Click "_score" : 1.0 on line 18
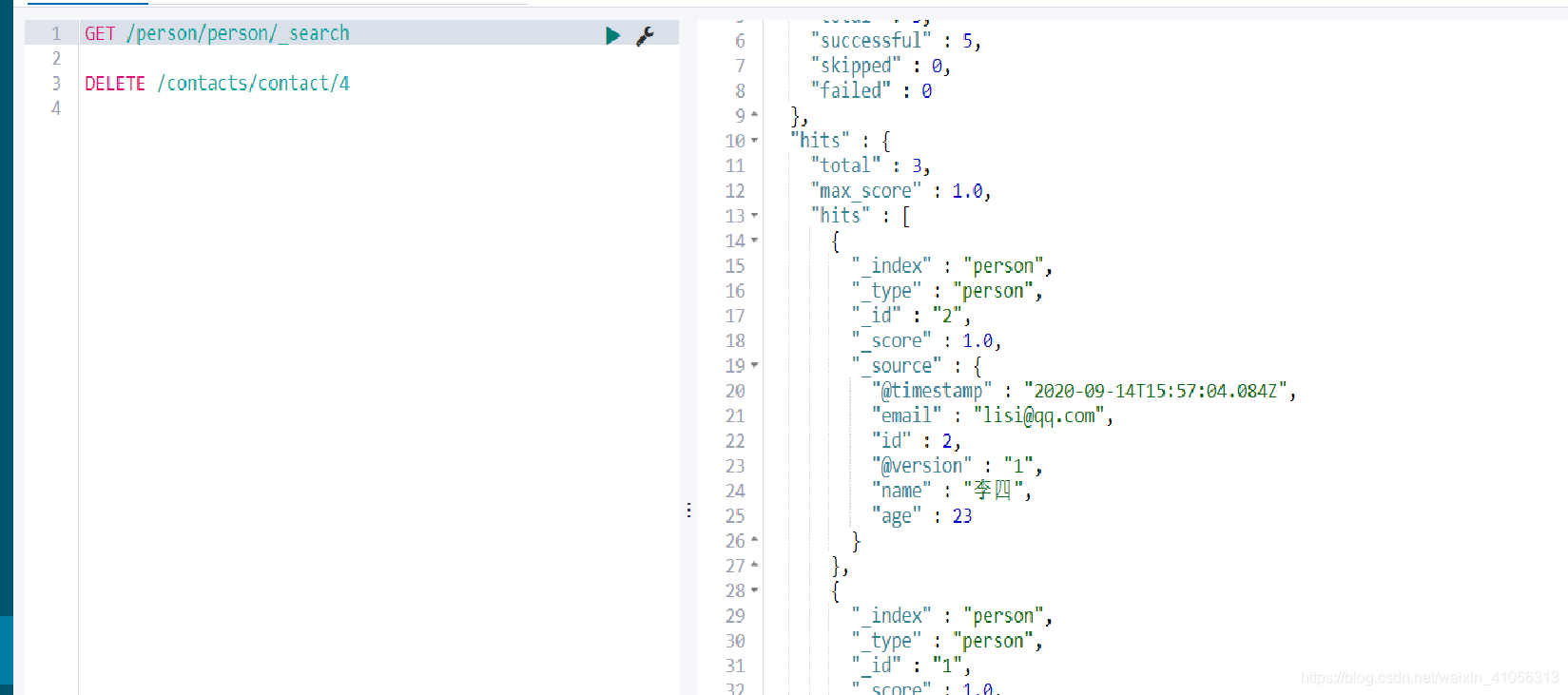 point(926,340)
